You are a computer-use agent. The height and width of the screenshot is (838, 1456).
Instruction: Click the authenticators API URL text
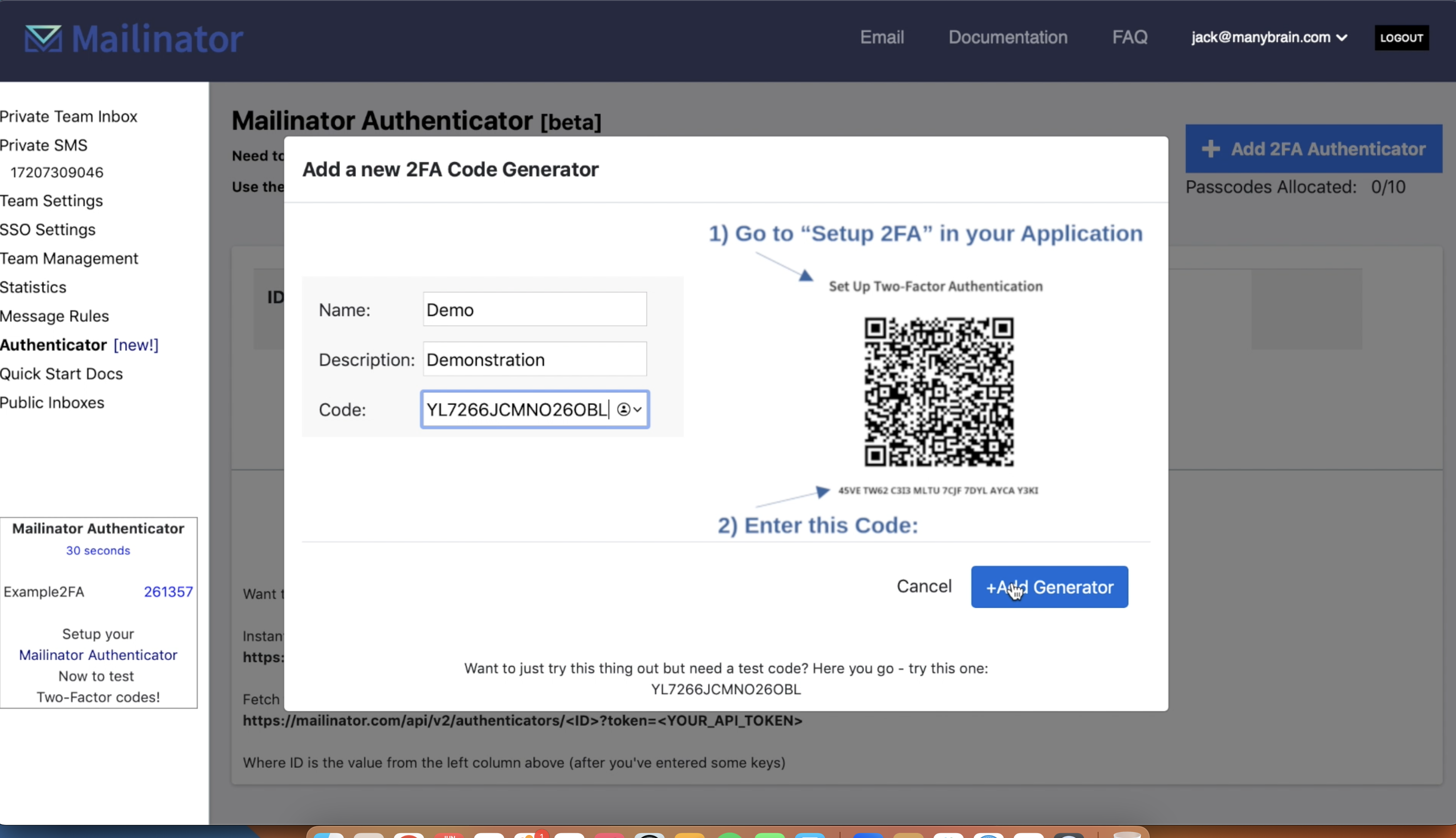(522, 721)
